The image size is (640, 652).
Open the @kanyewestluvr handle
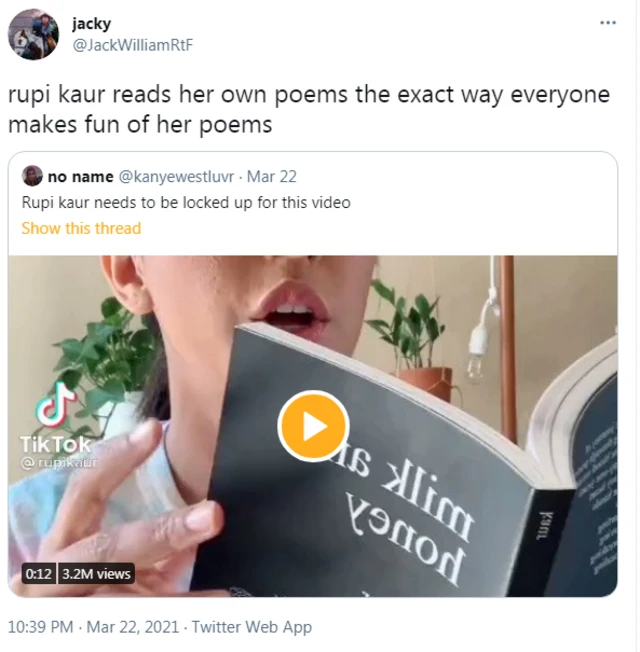coord(176,177)
